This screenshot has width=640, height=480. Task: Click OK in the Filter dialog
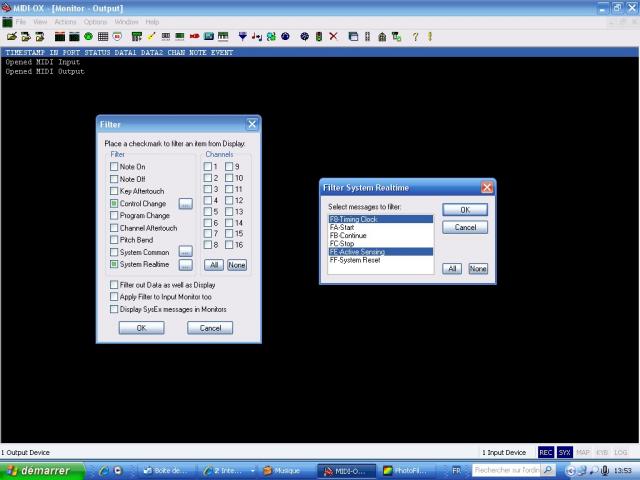pos(142,328)
